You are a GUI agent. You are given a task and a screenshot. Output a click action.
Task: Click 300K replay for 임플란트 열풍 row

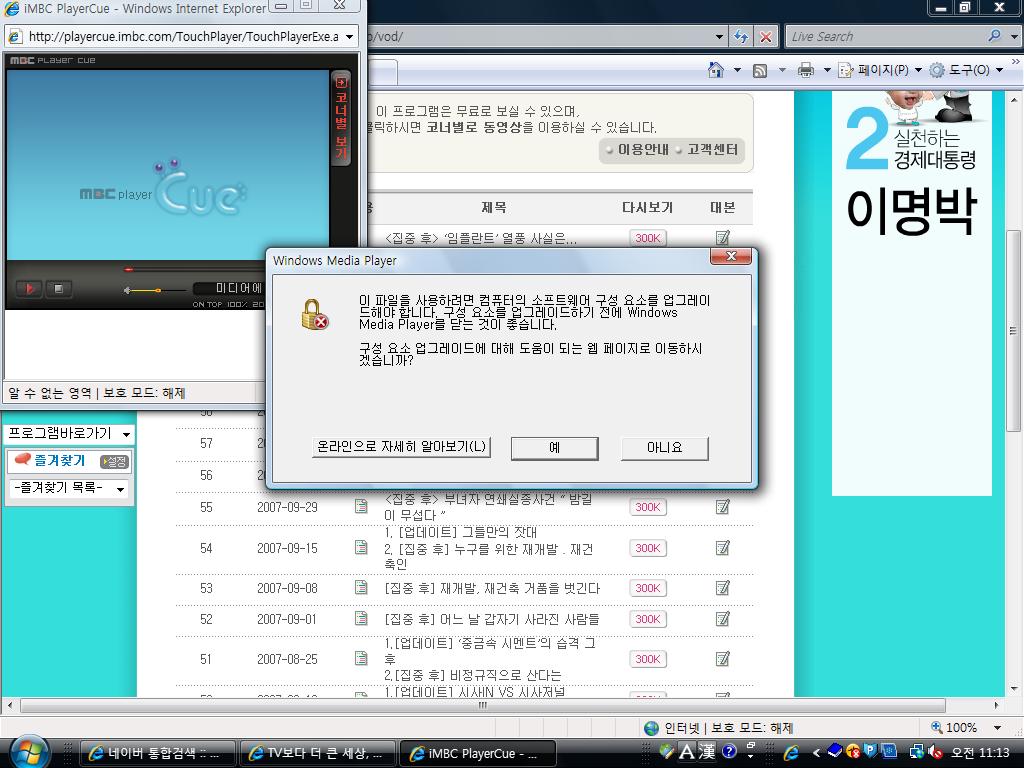click(647, 238)
